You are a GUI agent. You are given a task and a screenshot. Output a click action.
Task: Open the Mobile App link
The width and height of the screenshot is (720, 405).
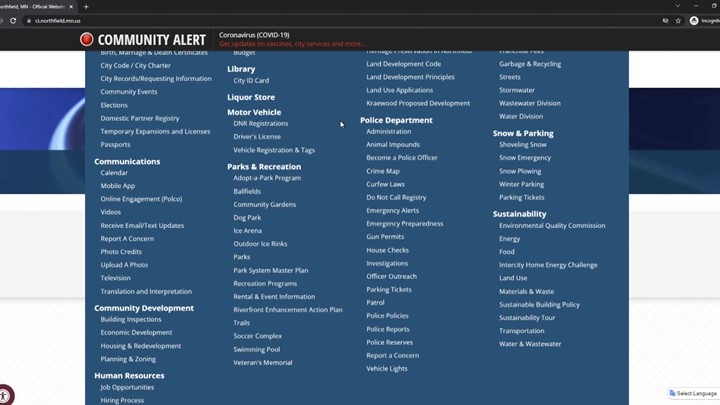118,186
